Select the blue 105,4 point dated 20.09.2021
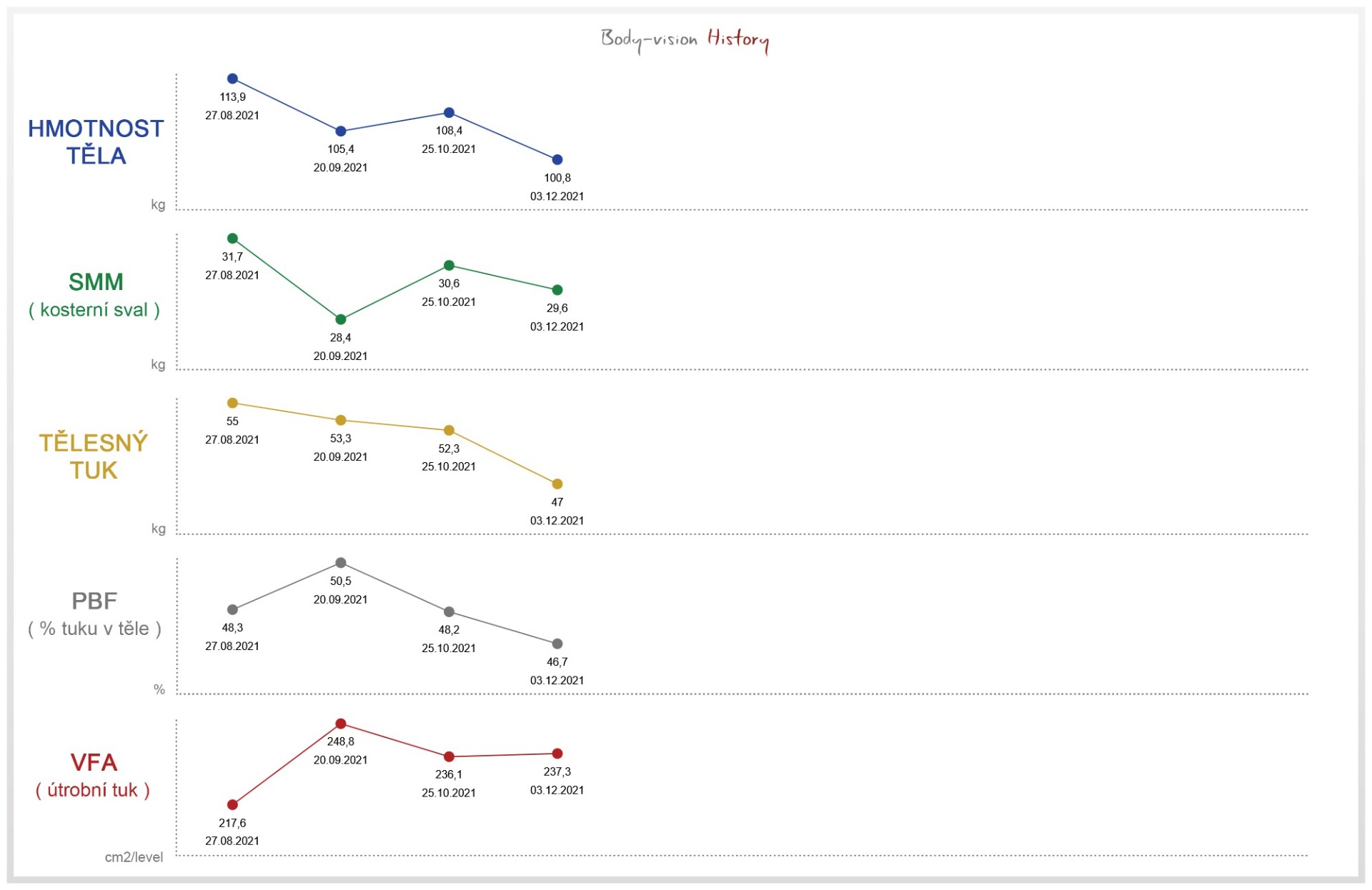The width and height of the screenshot is (1372, 890). coord(341,131)
